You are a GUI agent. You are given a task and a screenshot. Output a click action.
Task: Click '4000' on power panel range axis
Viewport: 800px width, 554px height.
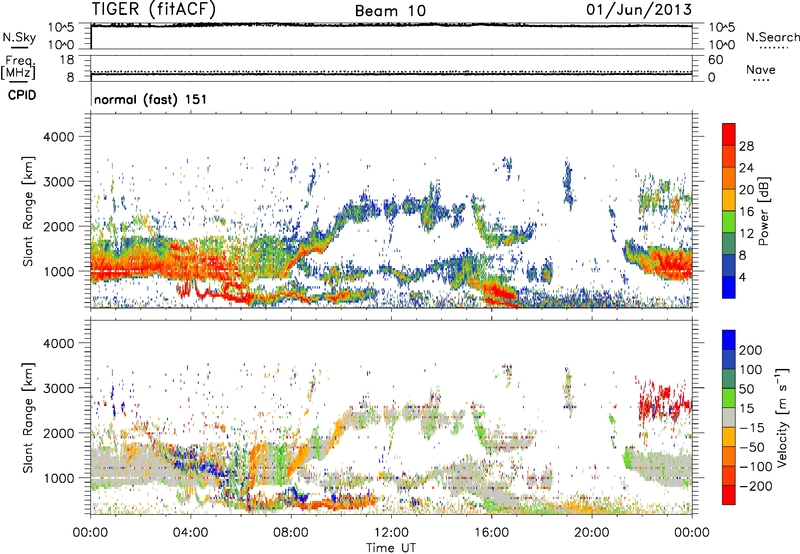(58, 137)
